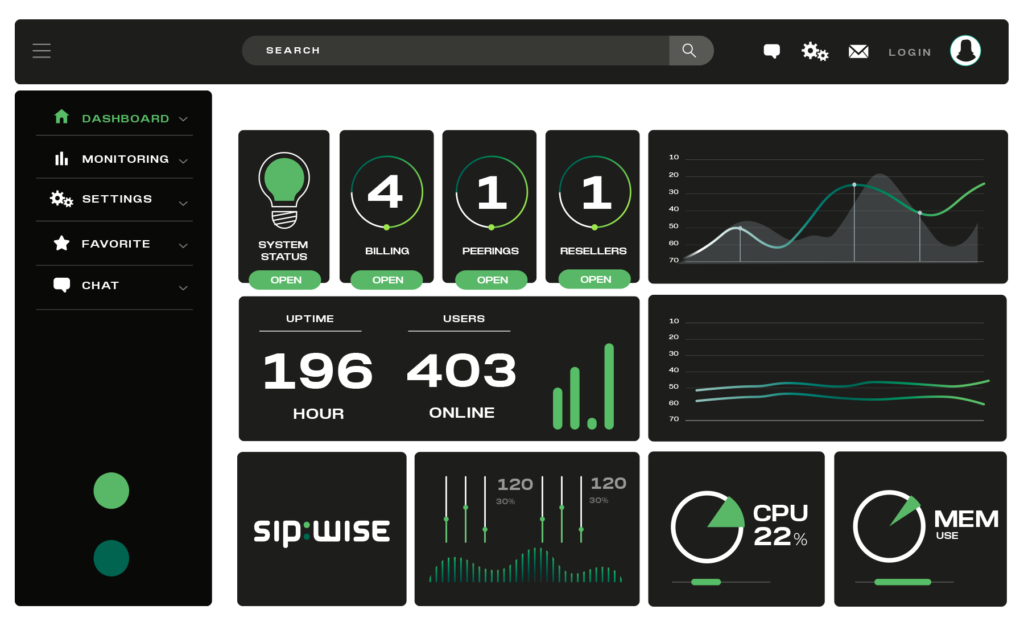Click the dark green circle swatch
Viewport: 1024px width, 626px height.
click(x=111, y=558)
